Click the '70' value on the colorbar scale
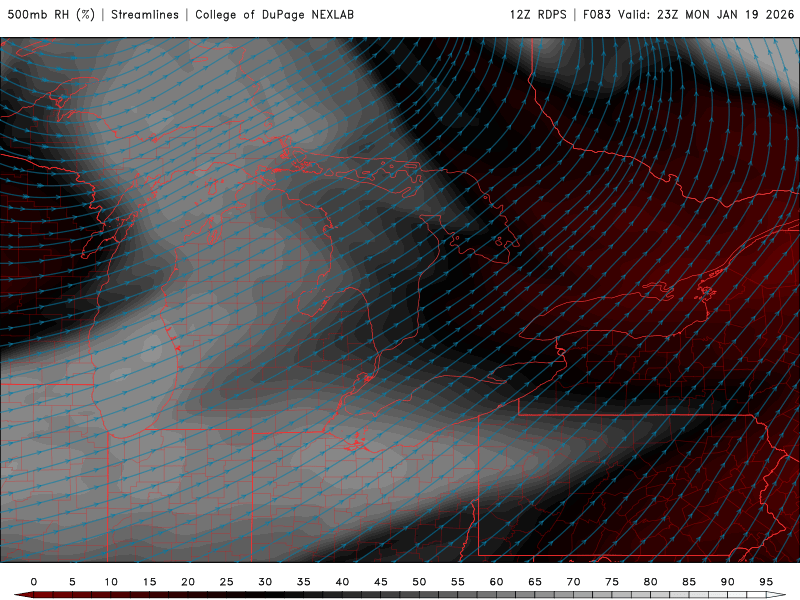 573,582
